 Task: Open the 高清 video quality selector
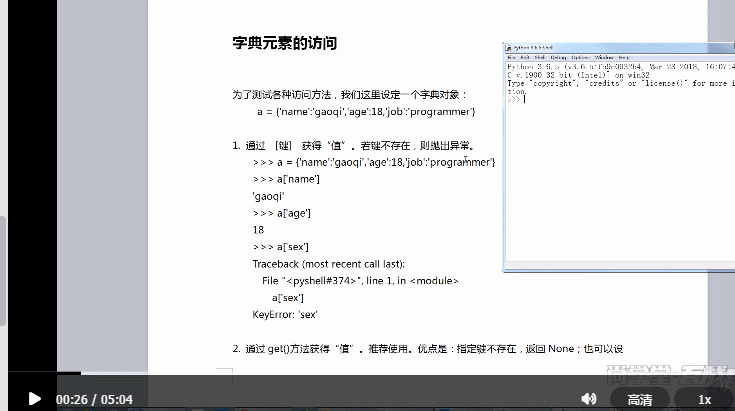639,400
